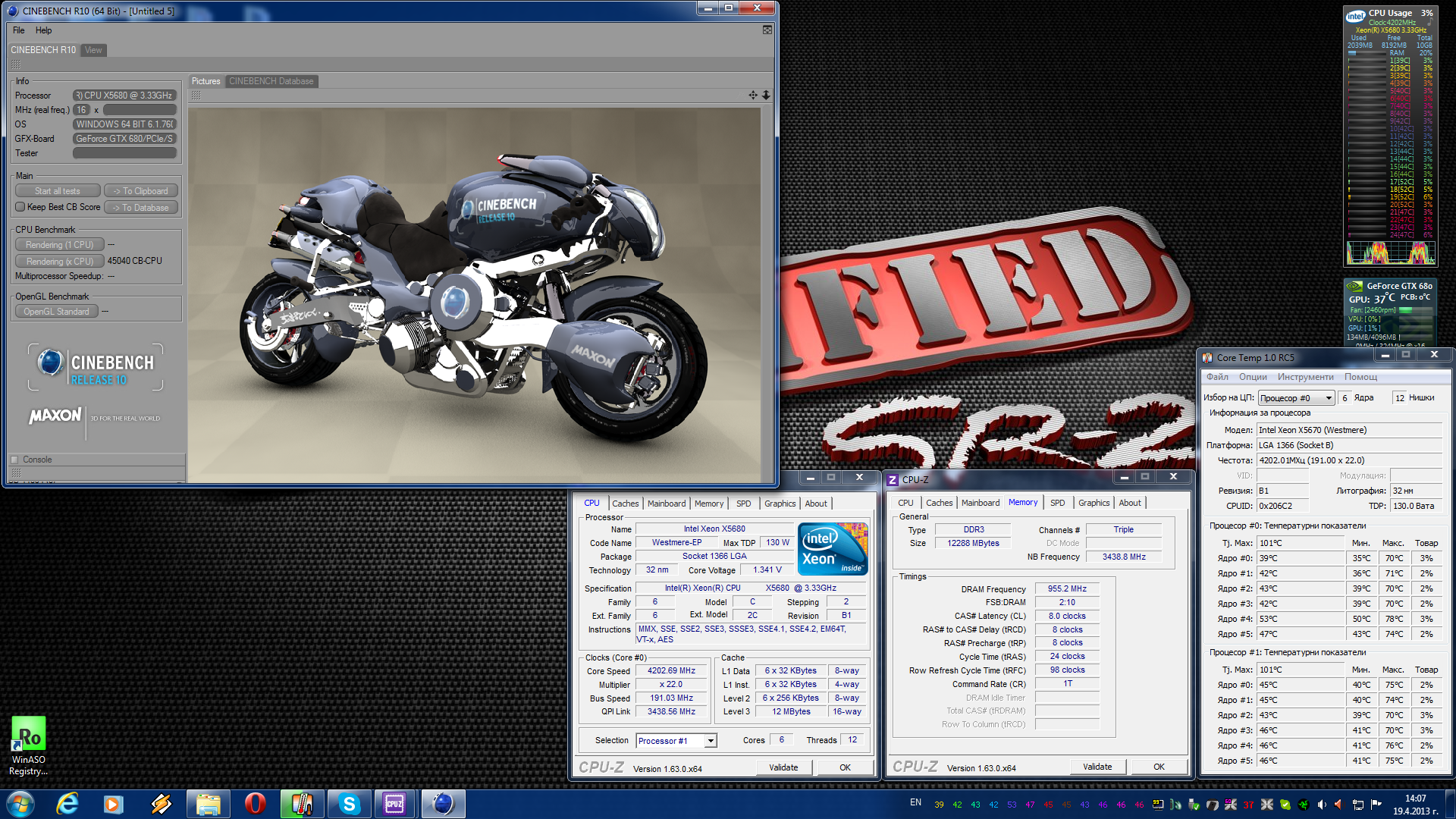Open the Action Center flag icon
The width and height of the screenshot is (1456, 819).
coord(1376,805)
